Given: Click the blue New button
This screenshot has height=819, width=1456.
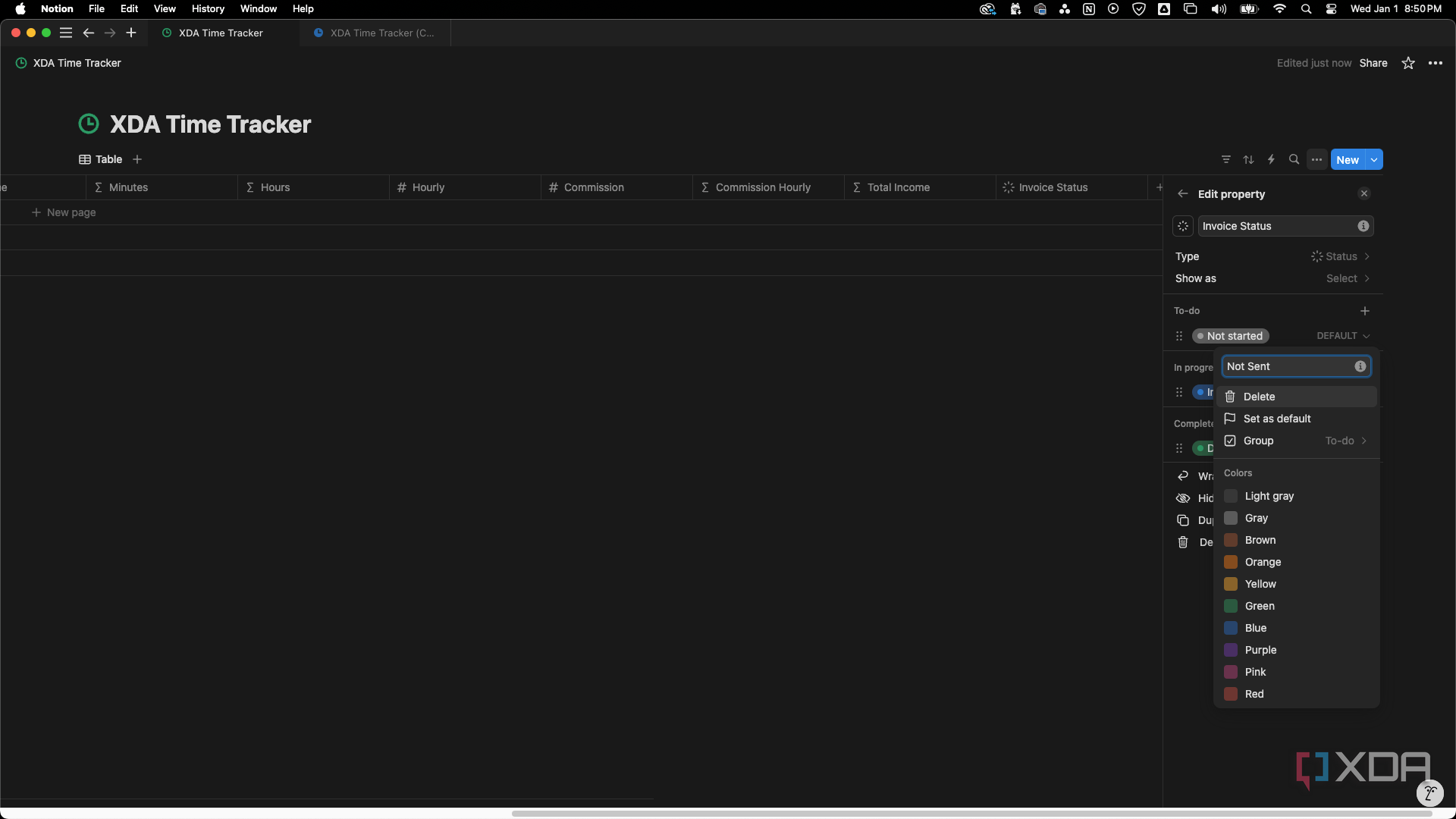Looking at the screenshot, I should click(1348, 159).
